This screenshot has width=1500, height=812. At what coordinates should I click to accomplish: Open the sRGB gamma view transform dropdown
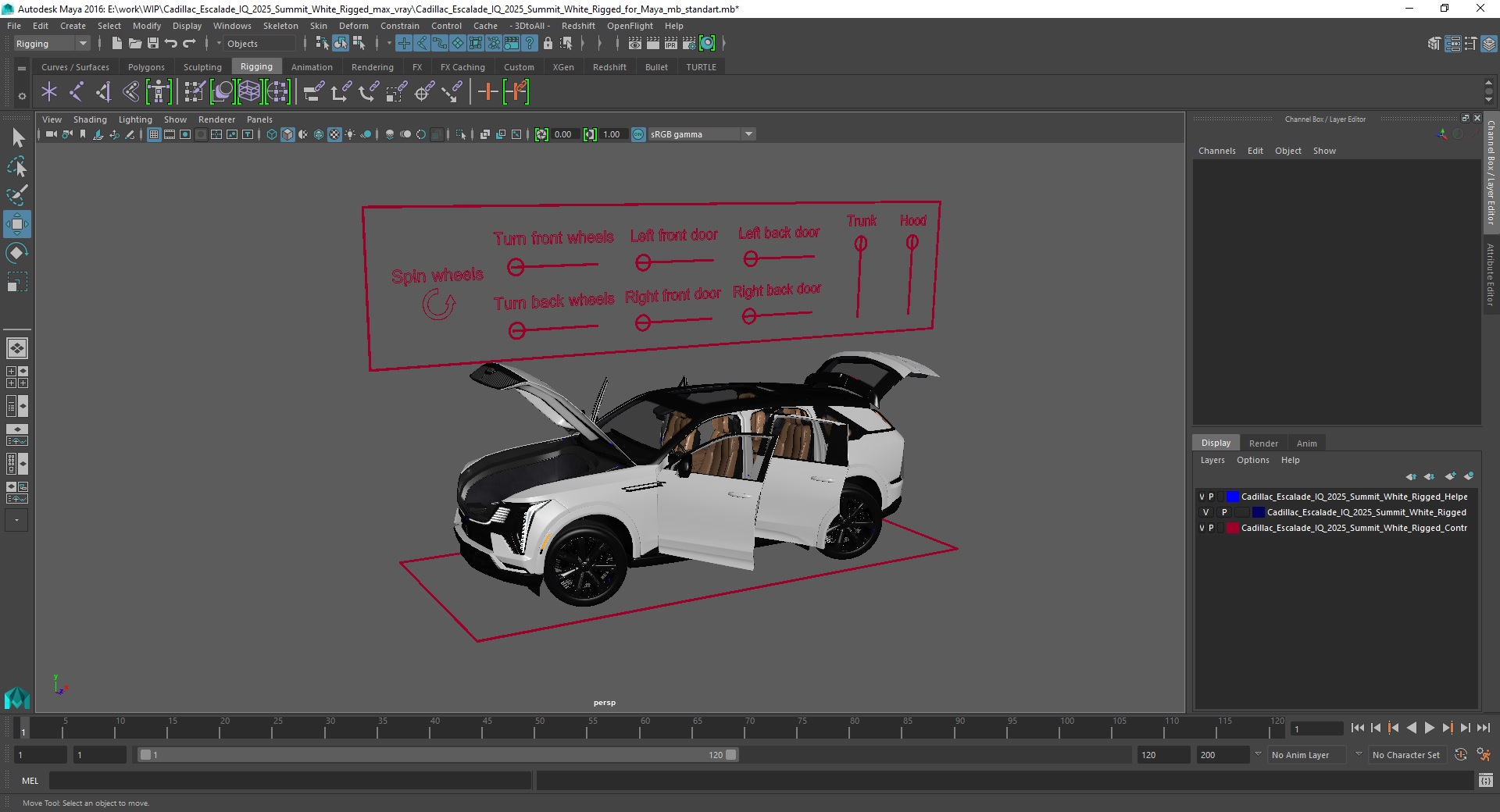coord(702,134)
